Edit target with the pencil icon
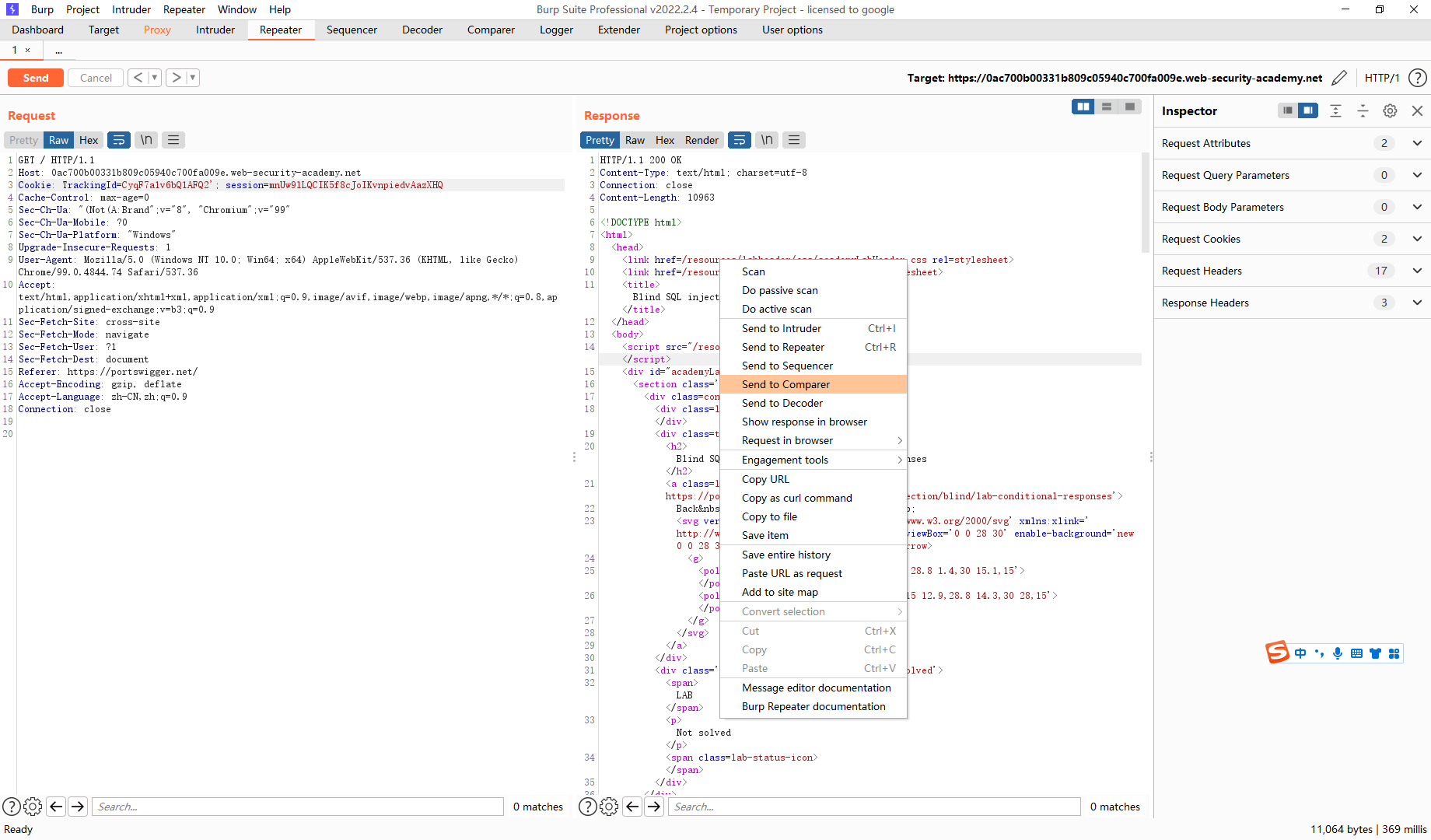Screen dimensions: 1431x840 click(1339, 78)
